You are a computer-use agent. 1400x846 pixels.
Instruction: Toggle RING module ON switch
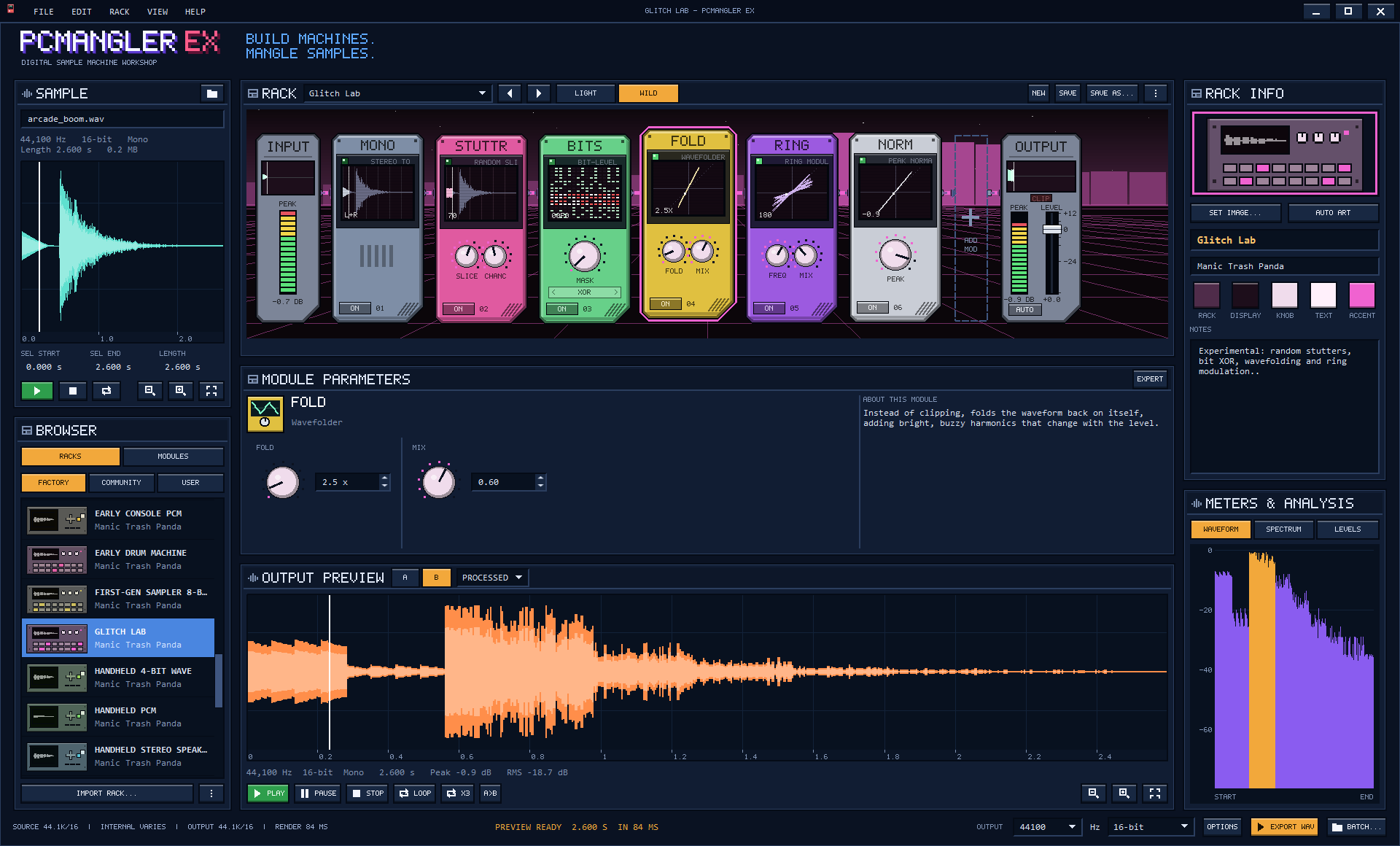pyautogui.click(x=769, y=308)
